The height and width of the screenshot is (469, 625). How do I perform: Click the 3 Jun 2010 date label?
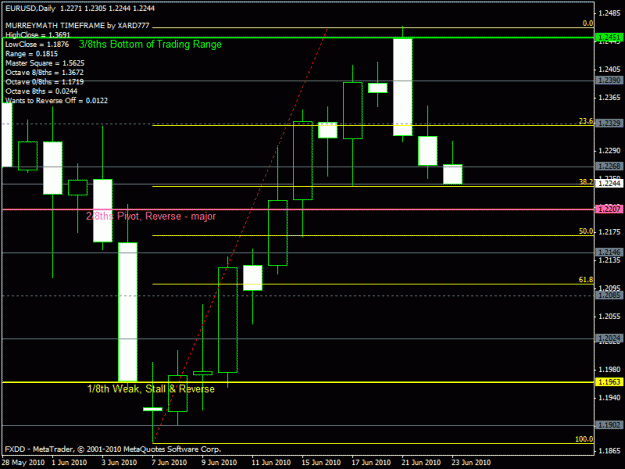pos(119,462)
